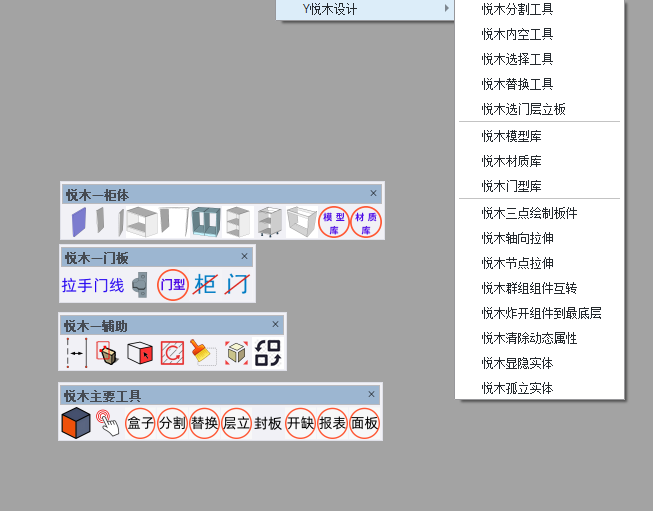Click the swap arrows icon in 辅助 toolbar
Image resolution: width=653 pixels, height=511 pixels.
(x=268, y=353)
